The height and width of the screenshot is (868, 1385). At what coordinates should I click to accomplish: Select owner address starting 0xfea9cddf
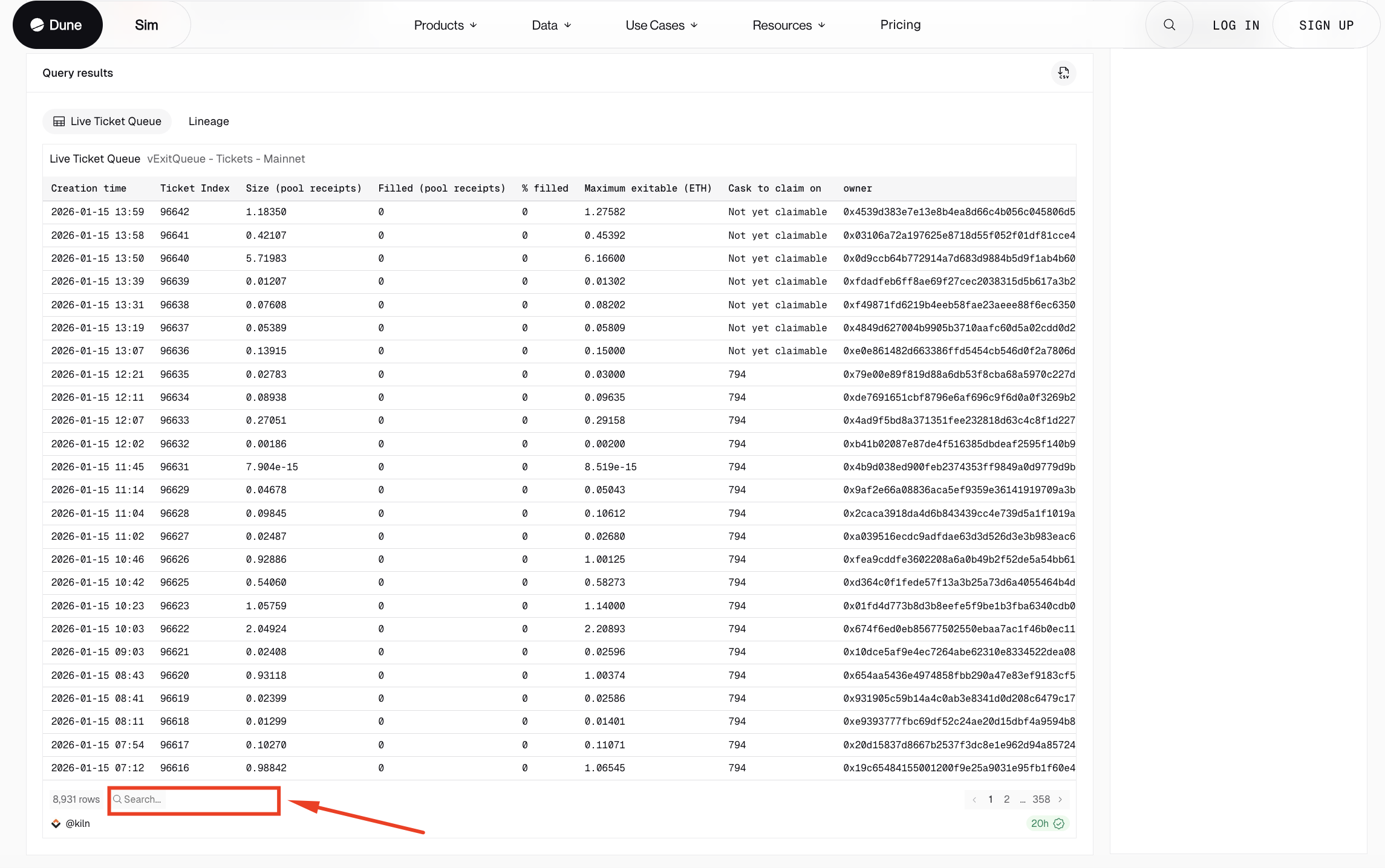(x=959, y=560)
